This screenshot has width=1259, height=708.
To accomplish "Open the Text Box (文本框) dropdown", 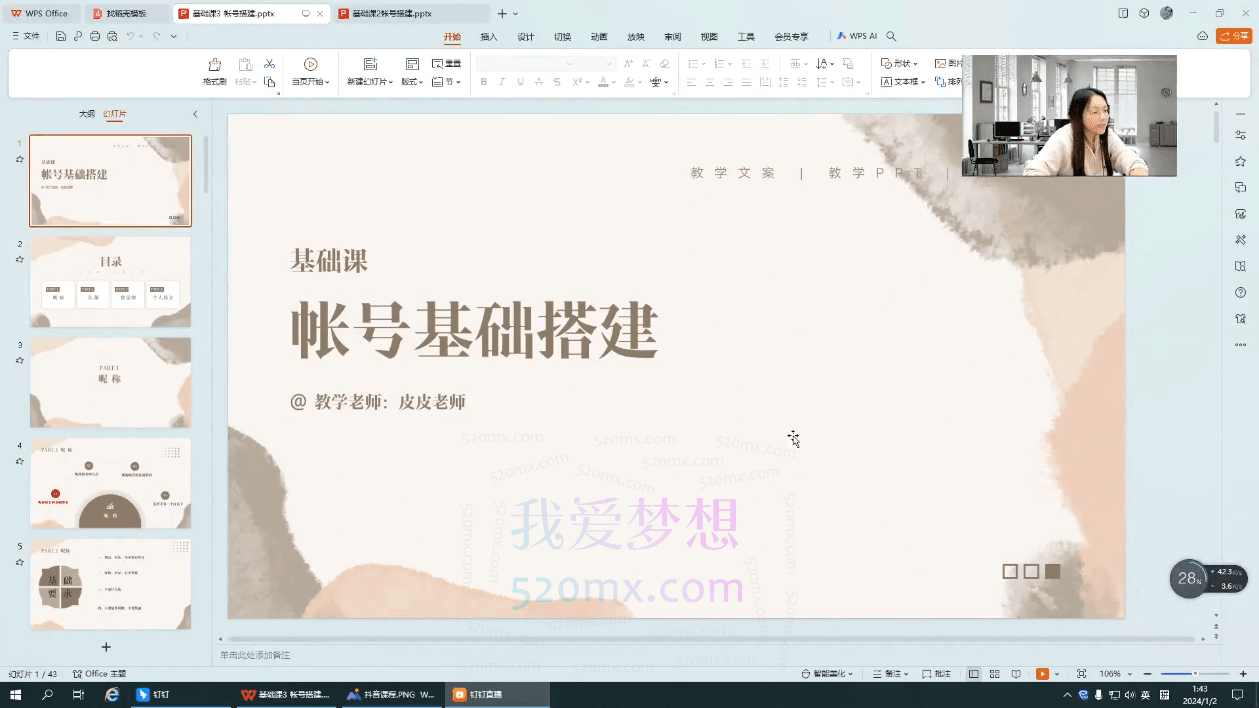I will coord(903,82).
